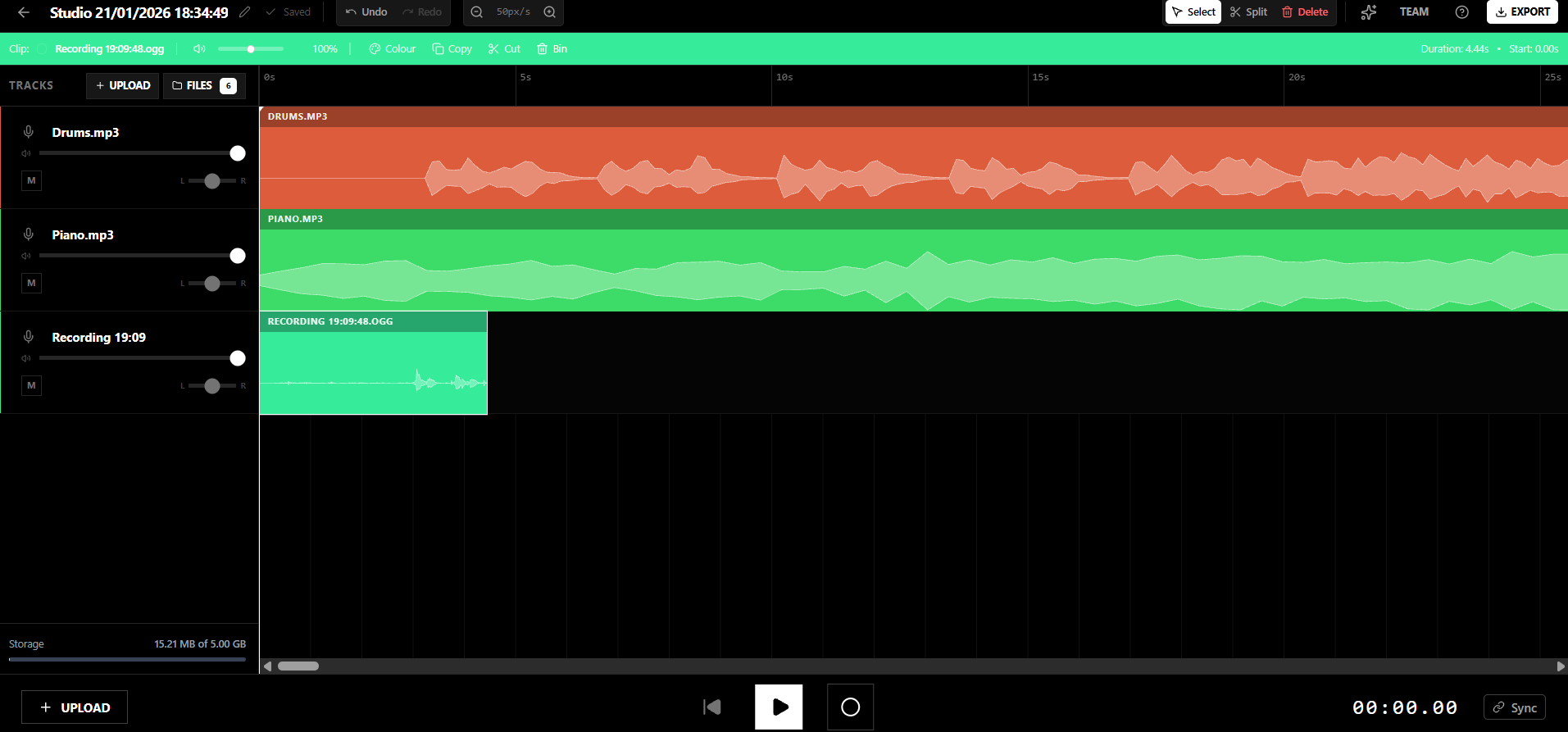
Task: Copy the selected clip
Action: coord(452,49)
